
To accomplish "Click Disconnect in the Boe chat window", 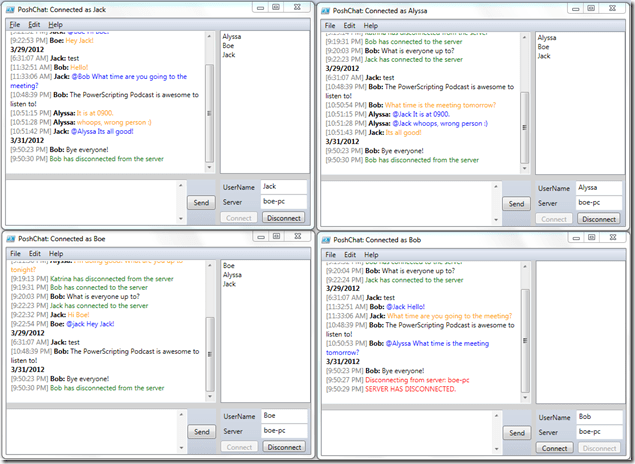I will [285, 447].
